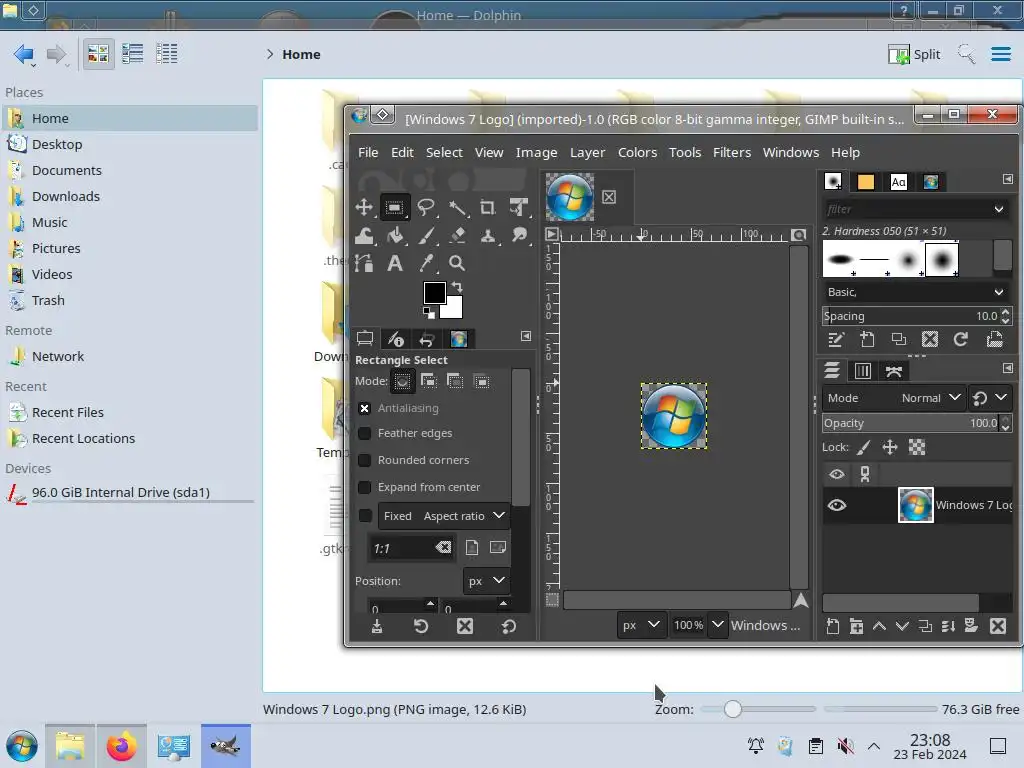The height and width of the screenshot is (768, 1024).
Task: Click Split button in Dolphin toolbar
Action: coord(914,54)
